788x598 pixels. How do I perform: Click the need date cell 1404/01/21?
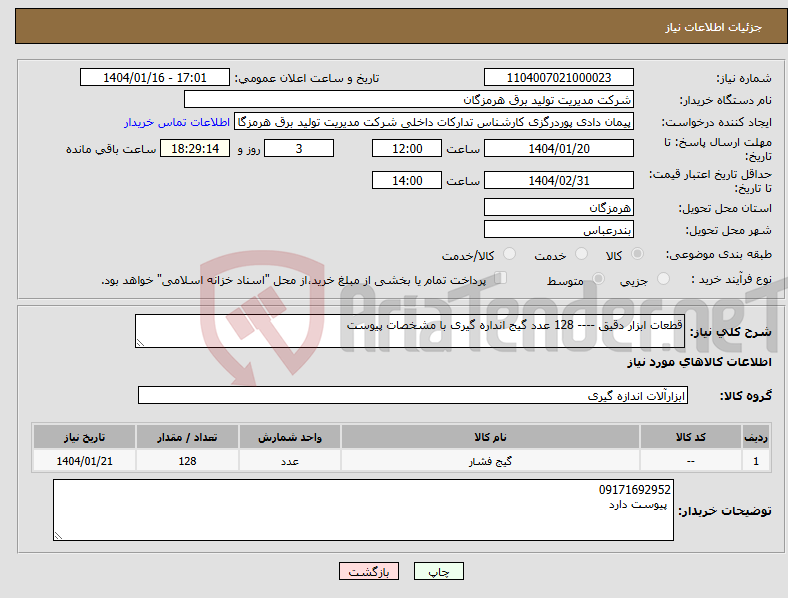pyautogui.click(x=84, y=460)
